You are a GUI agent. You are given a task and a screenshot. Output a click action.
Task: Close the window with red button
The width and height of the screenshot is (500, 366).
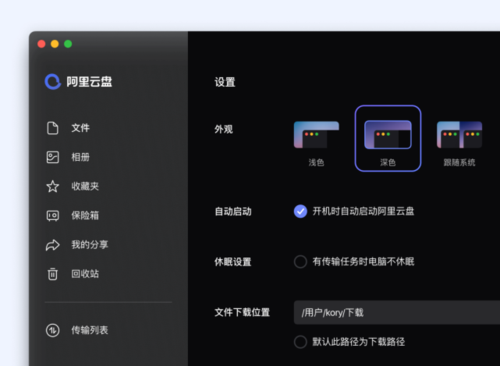pos(41,44)
